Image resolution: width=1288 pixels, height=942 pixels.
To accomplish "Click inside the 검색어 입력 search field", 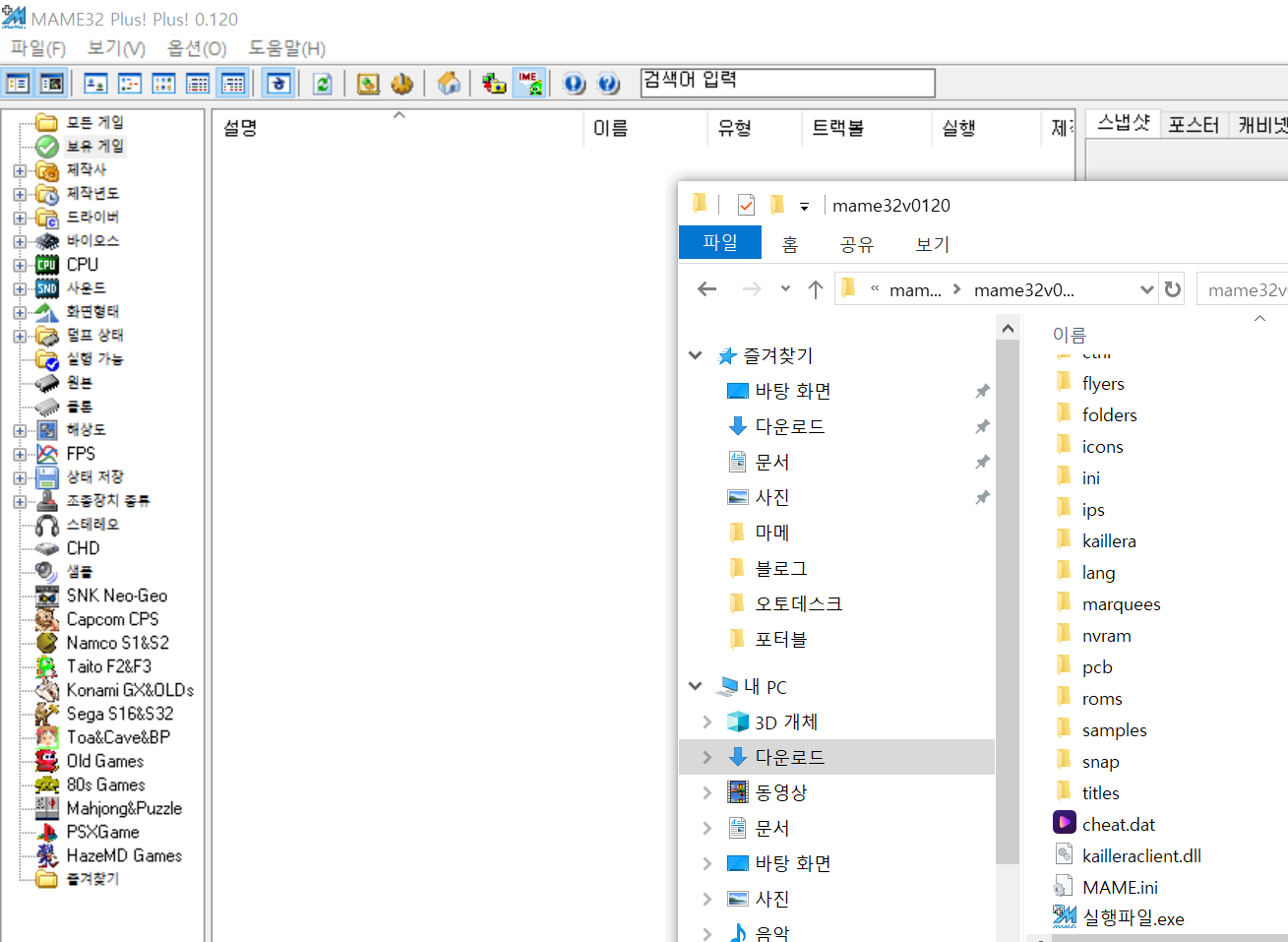I will [x=787, y=83].
